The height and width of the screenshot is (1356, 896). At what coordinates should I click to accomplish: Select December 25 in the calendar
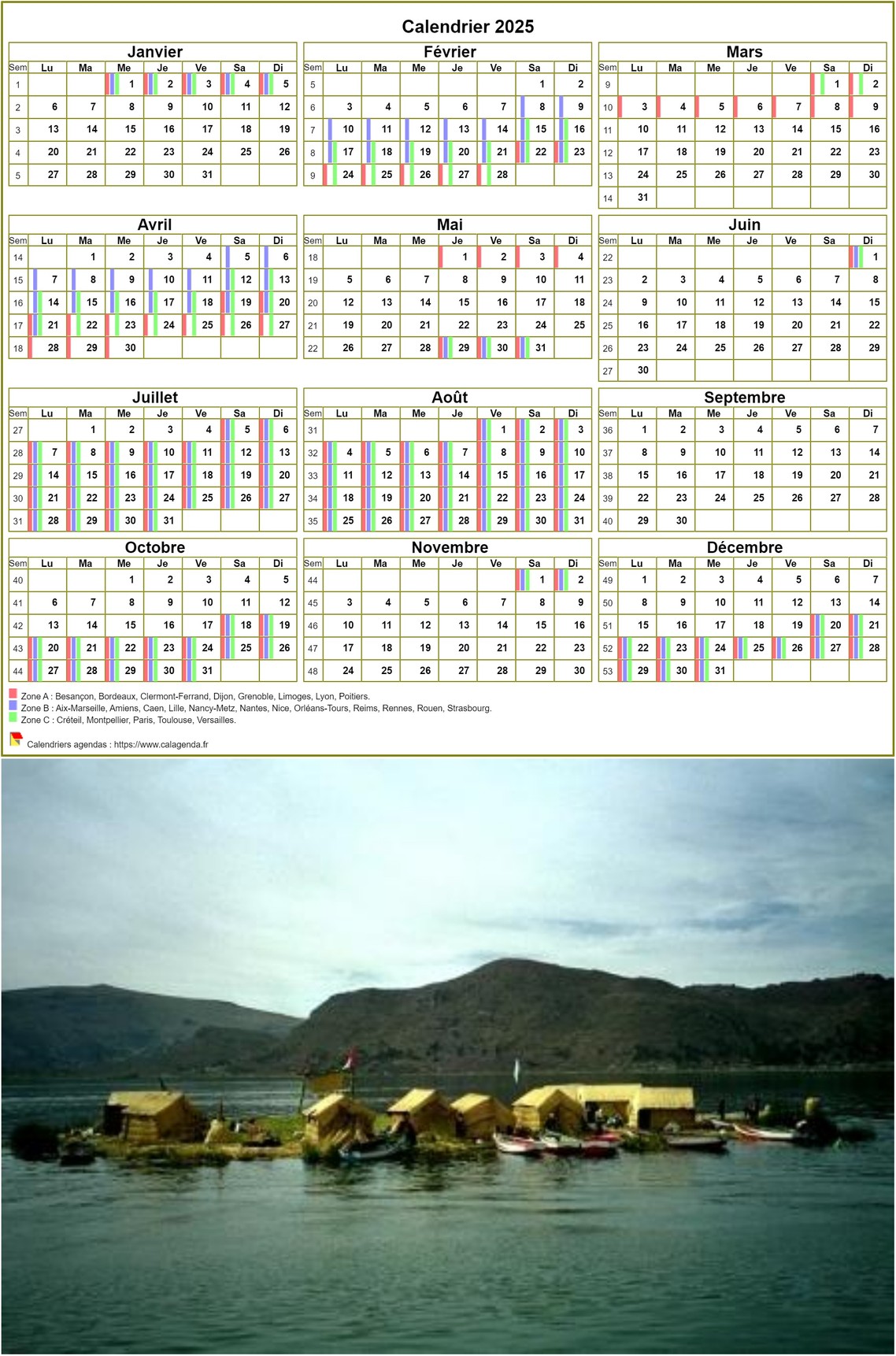coord(758,648)
